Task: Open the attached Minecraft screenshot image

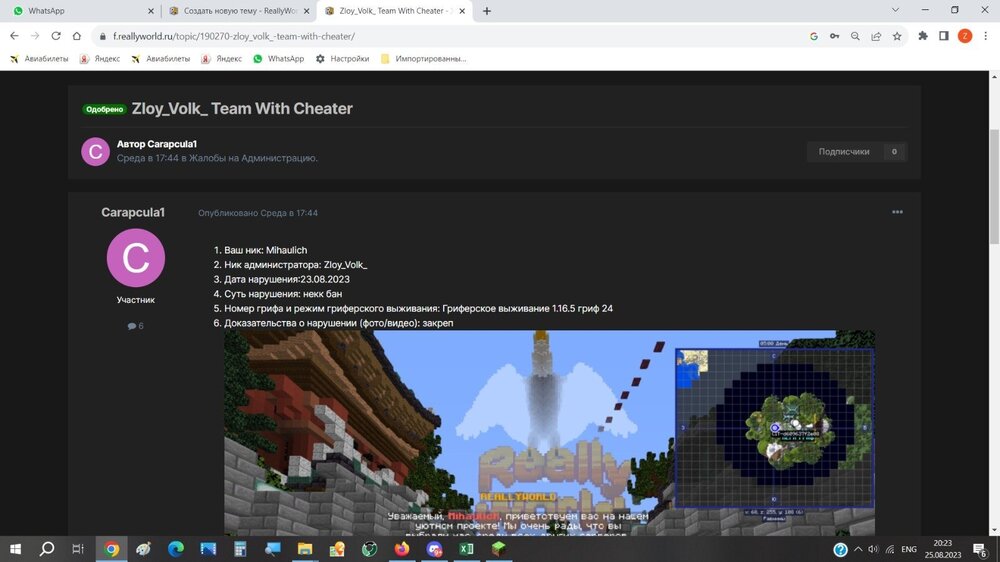Action: coord(549,433)
